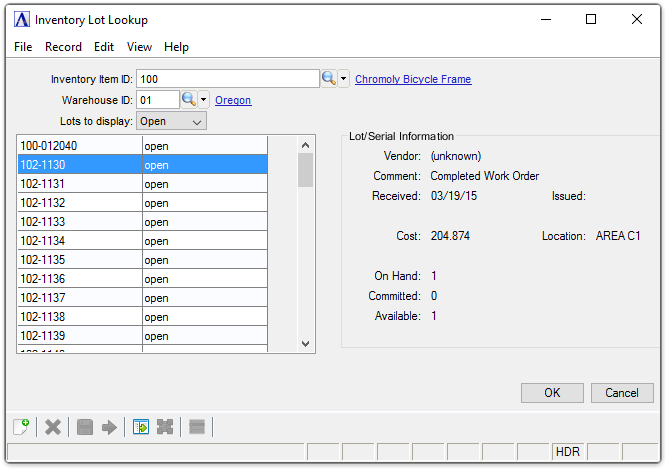Open the Warehouse ID lookup magnifier
This screenshot has height=472, width=670.
tap(188, 100)
